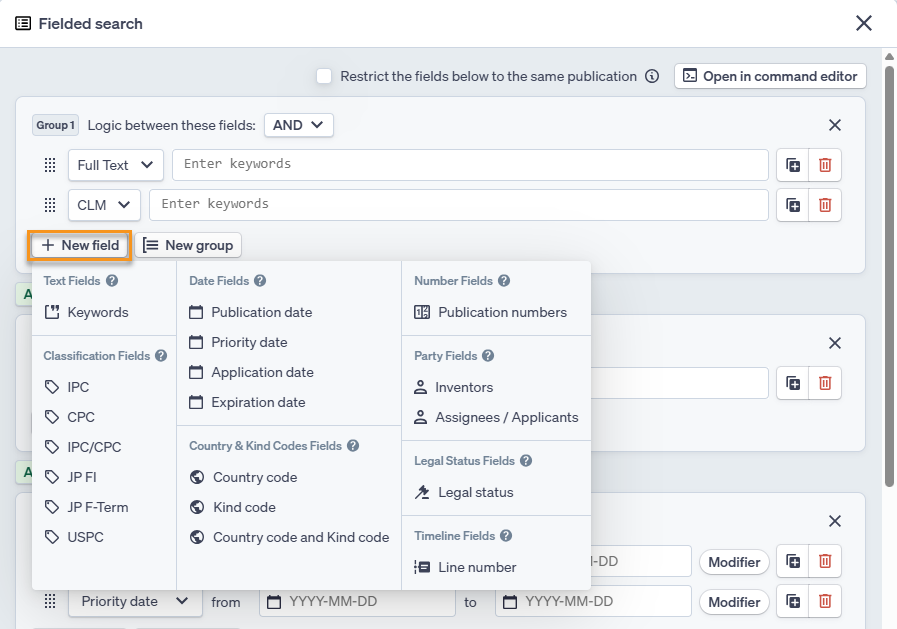Click the New field button
The image size is (897, 629).
[x=80, y=245]
